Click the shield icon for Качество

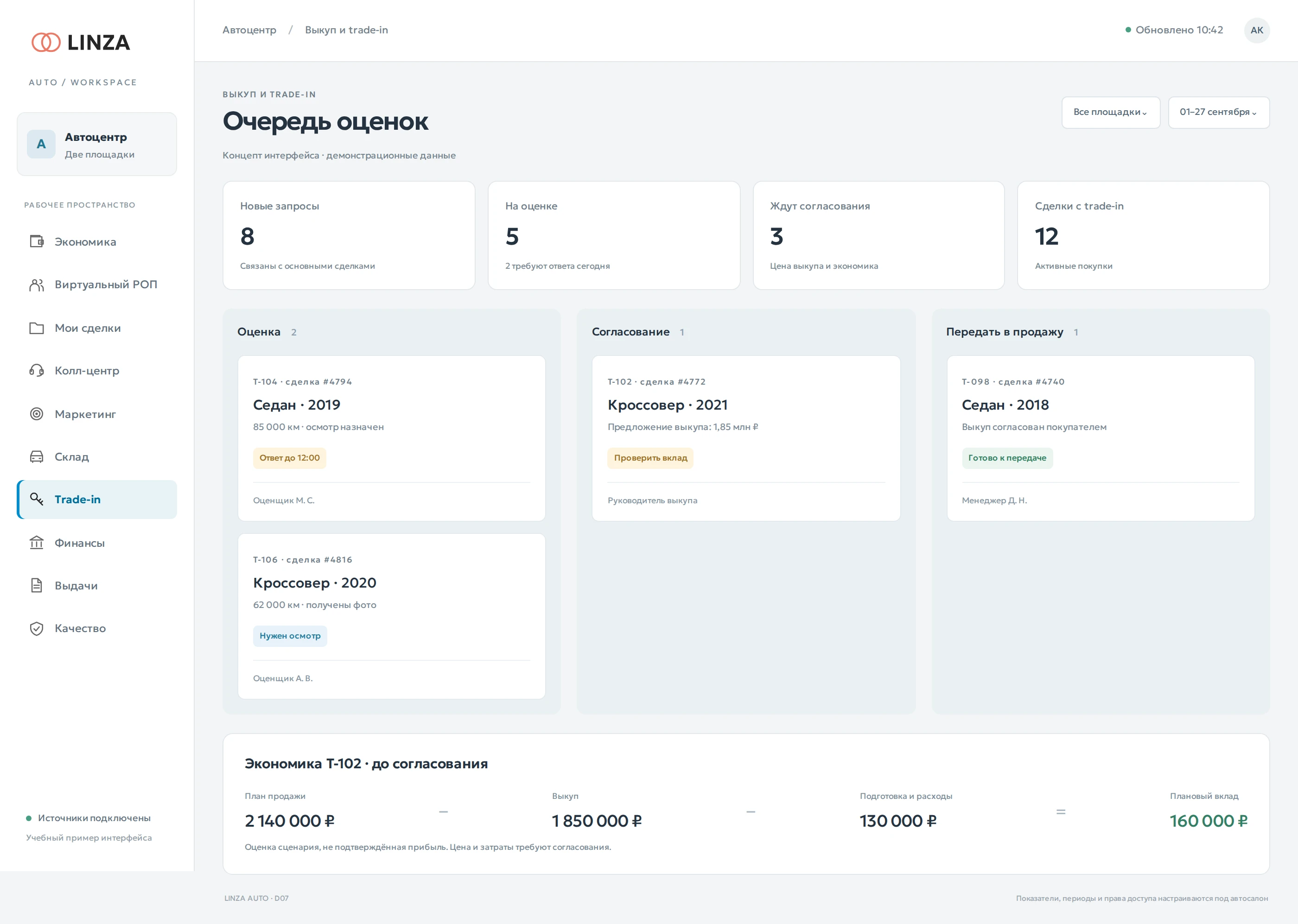pyautogui.click(x=37, y=628)
